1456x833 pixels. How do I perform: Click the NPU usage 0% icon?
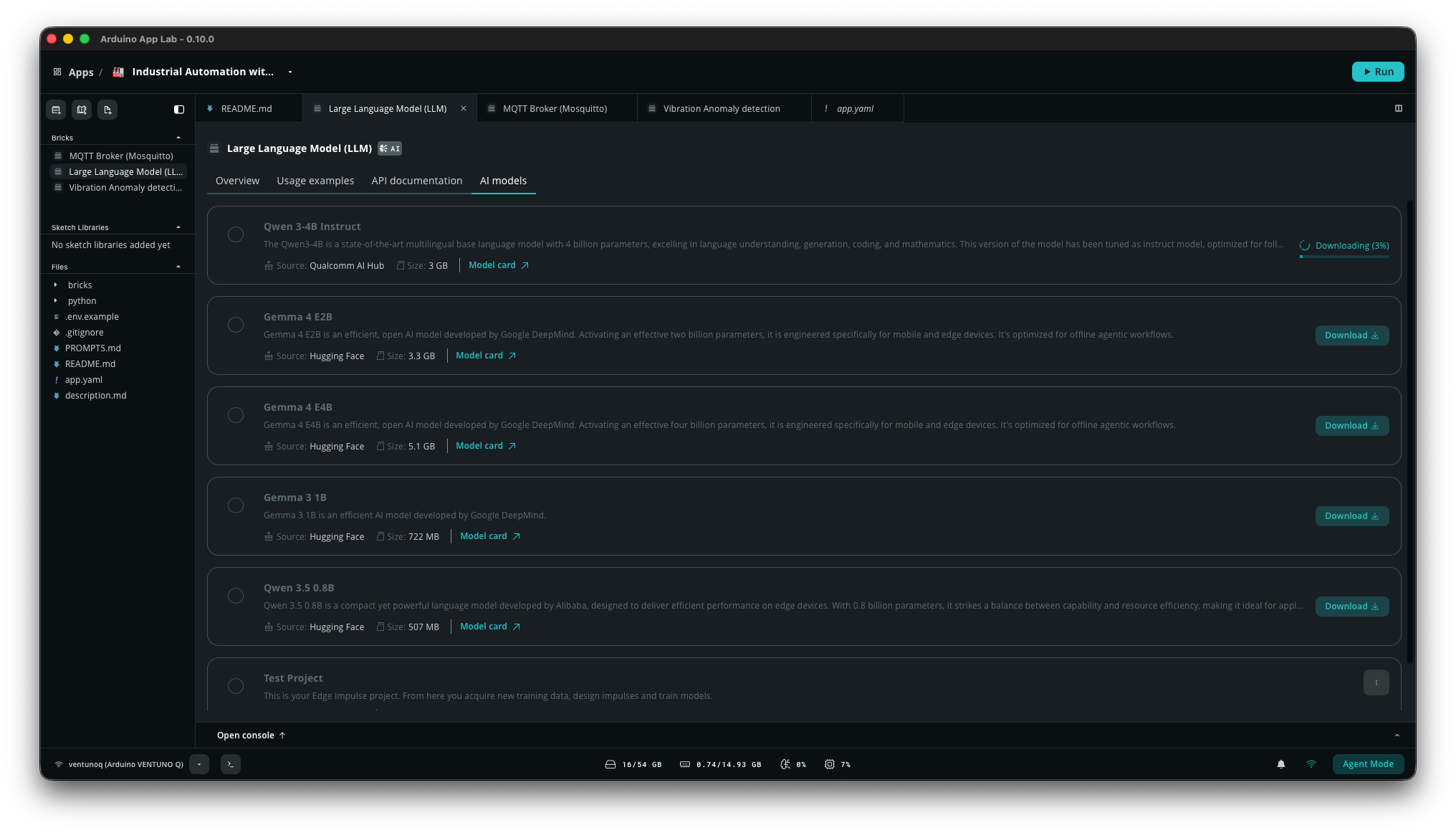[785, 764]
